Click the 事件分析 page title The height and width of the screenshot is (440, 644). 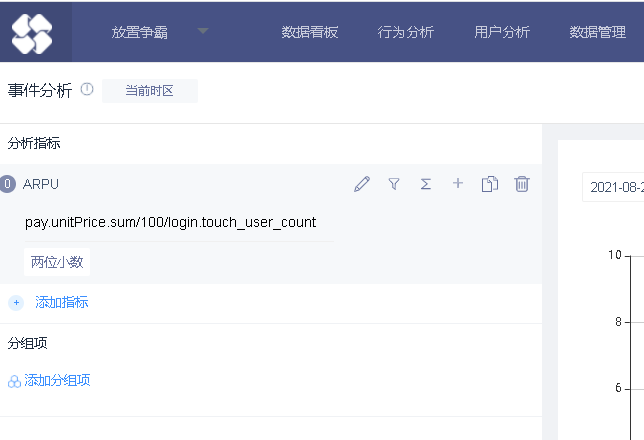click(40, 90)
